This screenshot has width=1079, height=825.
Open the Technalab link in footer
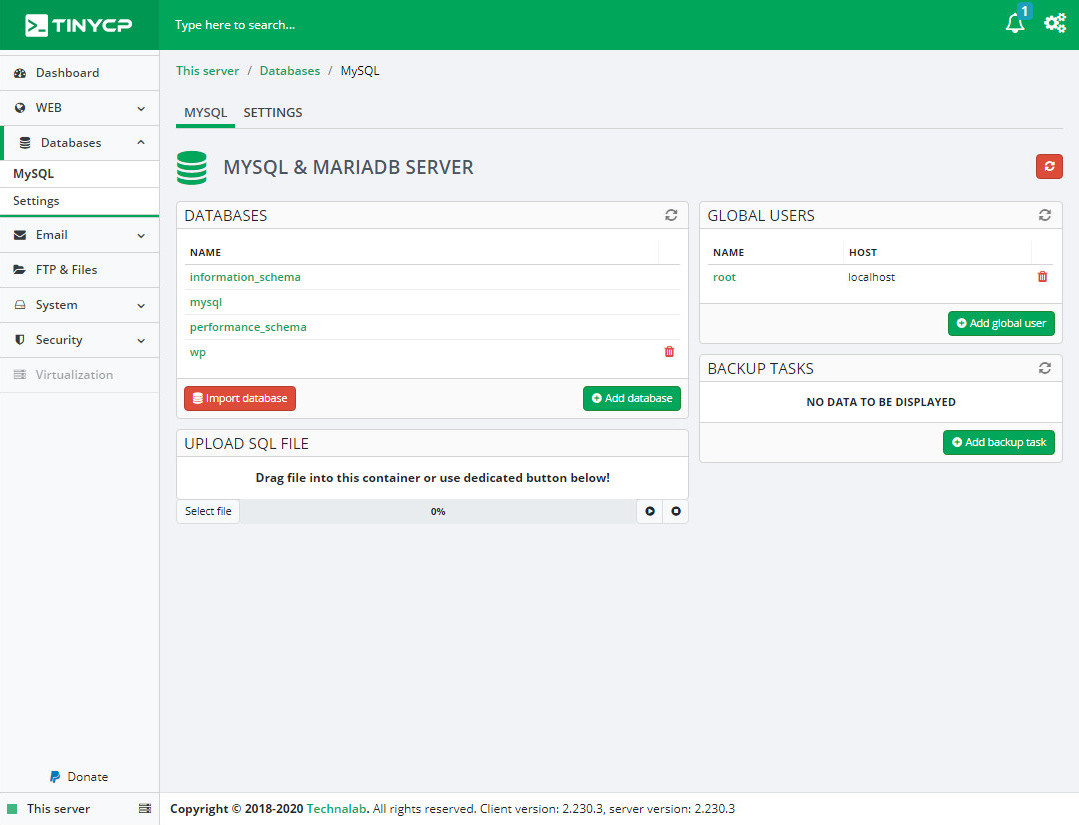[x=336, y=808]
